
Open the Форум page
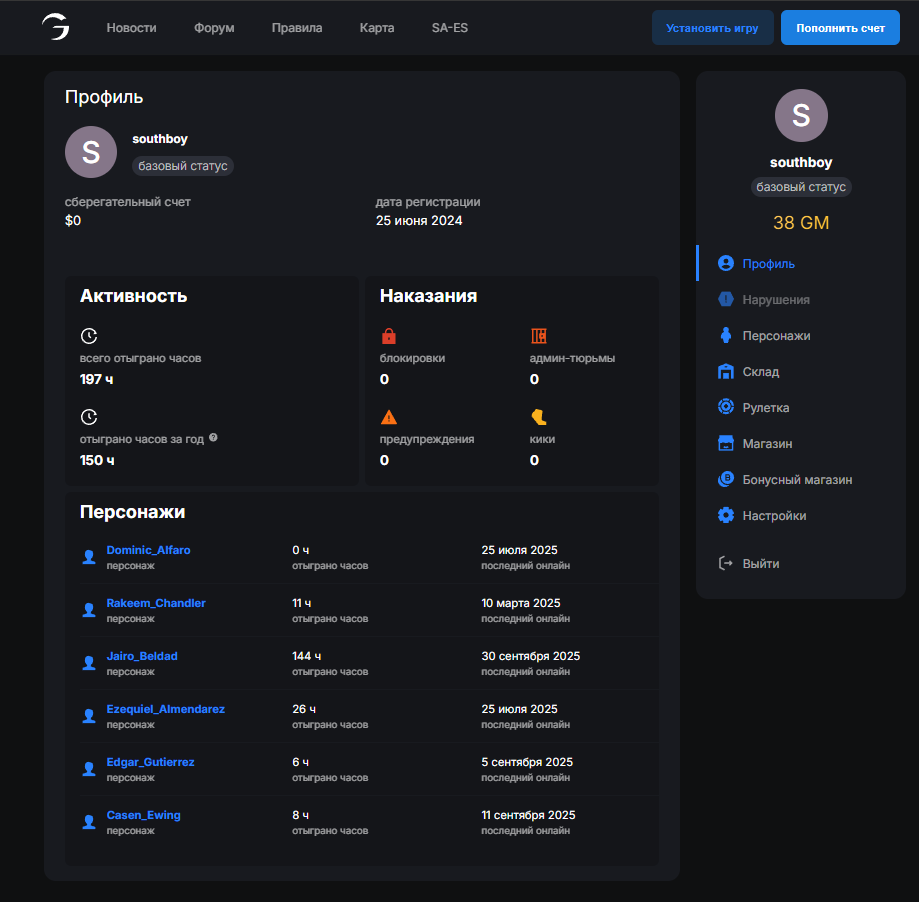(x=214, y=28)
